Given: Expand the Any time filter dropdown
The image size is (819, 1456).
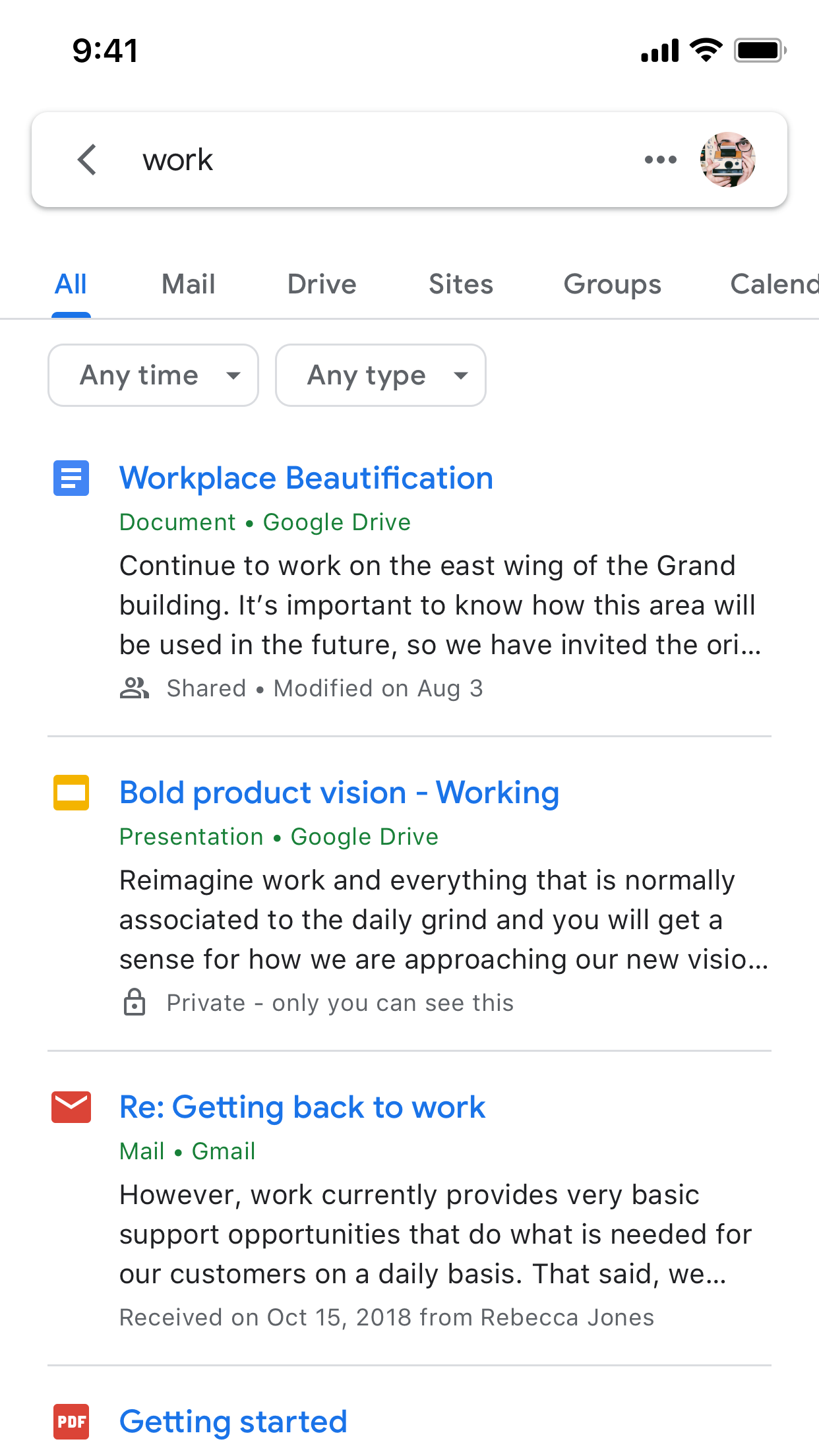Looking at the screenshot, I should click(153, 375).
